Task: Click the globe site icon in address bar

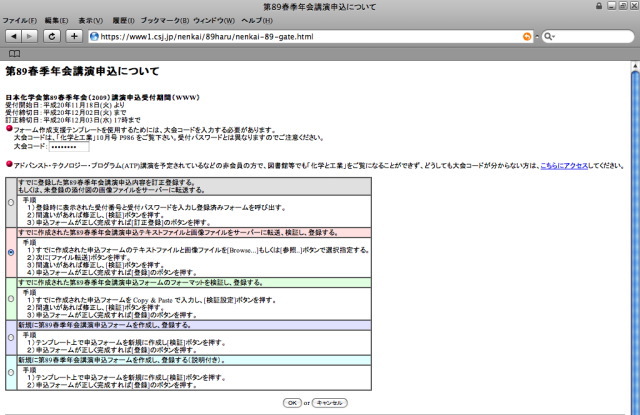Action: (x=95, y=36)
